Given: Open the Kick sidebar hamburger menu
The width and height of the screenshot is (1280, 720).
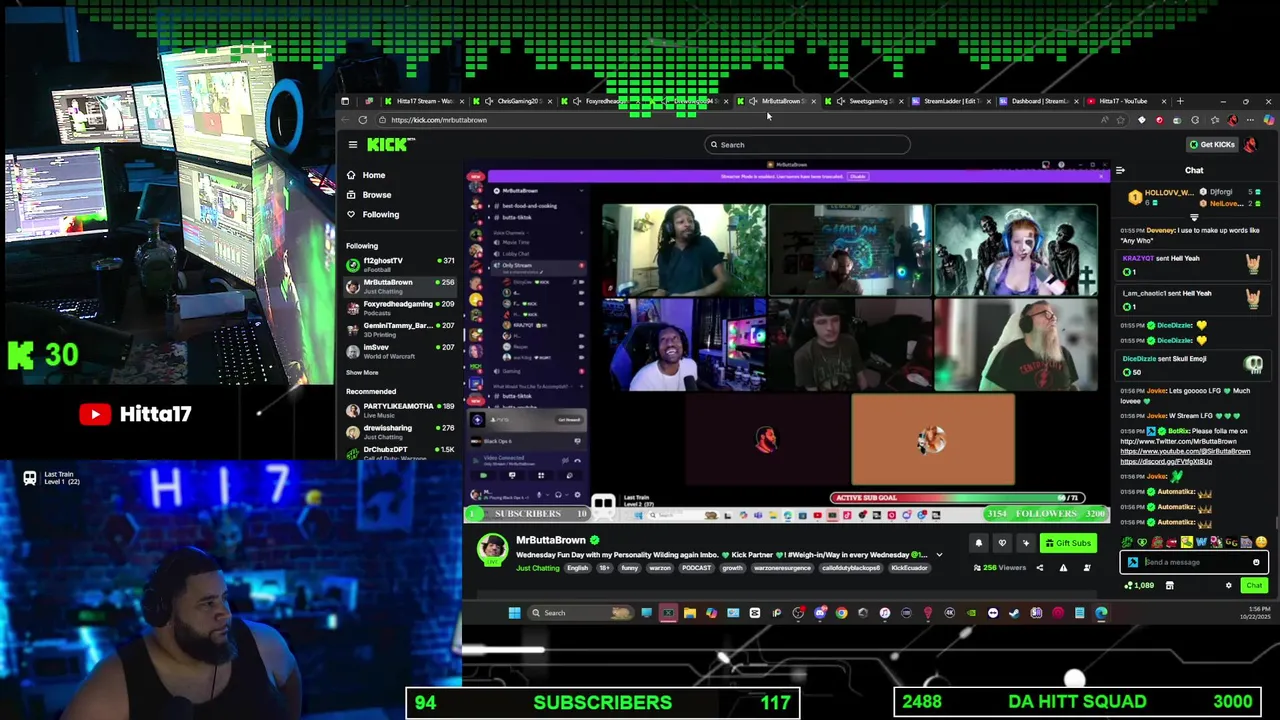Looking at the screenshot, I should [x=352, y=145].
